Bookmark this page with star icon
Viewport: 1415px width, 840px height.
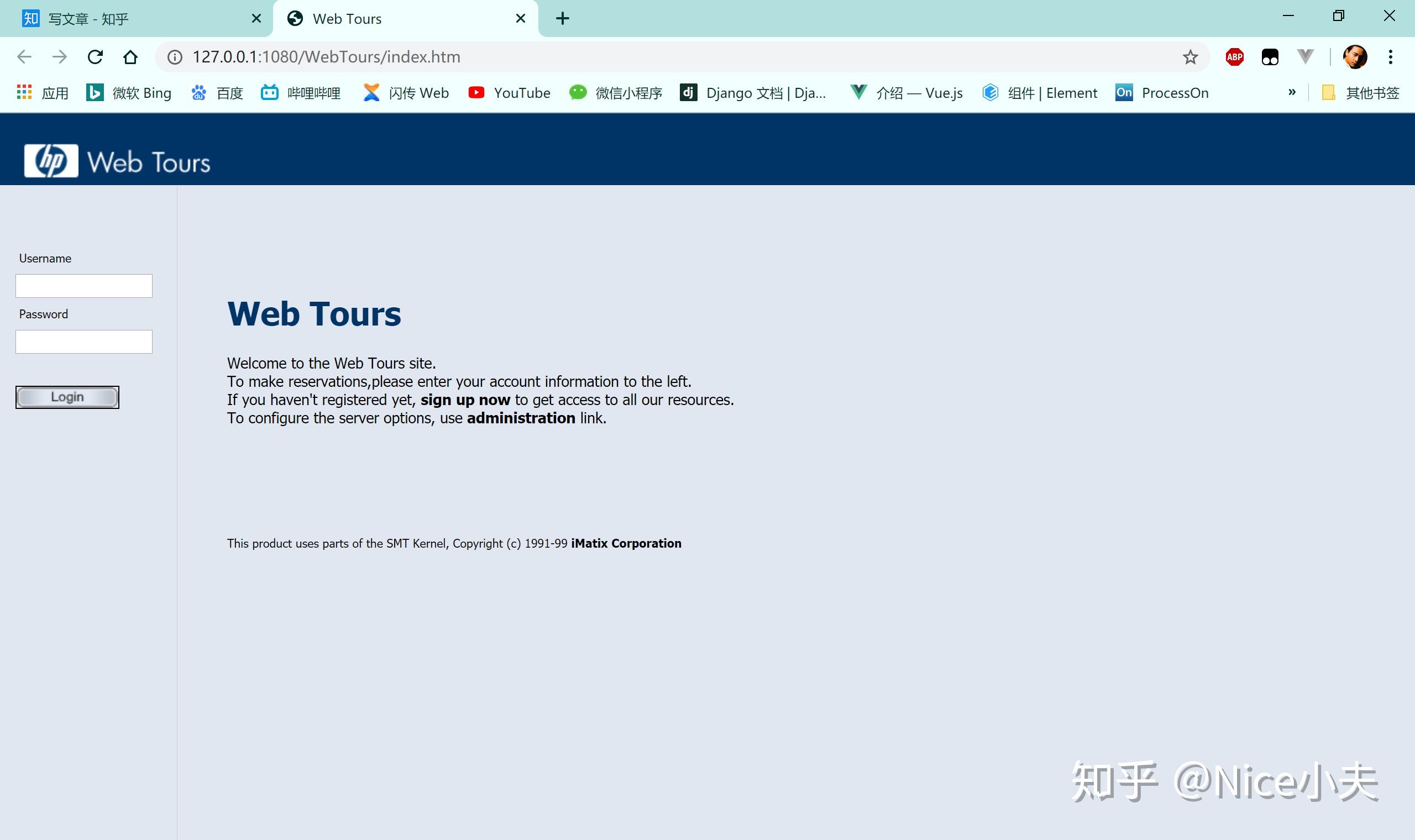(1189, 56)
